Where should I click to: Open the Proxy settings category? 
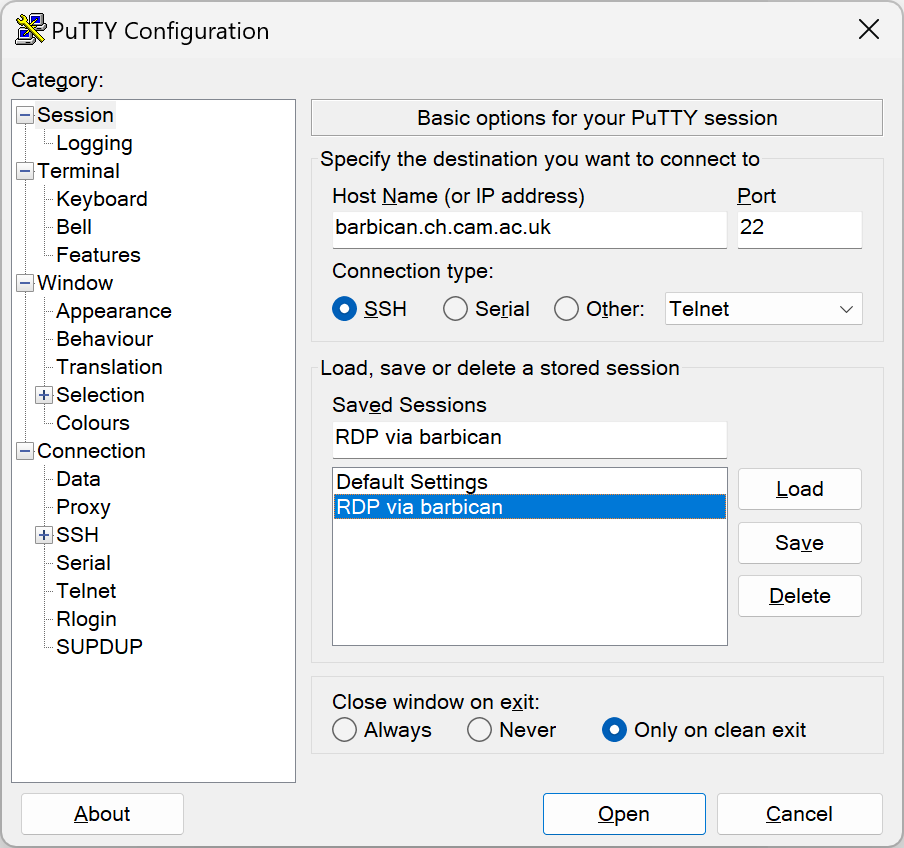(x=83, y=507)
